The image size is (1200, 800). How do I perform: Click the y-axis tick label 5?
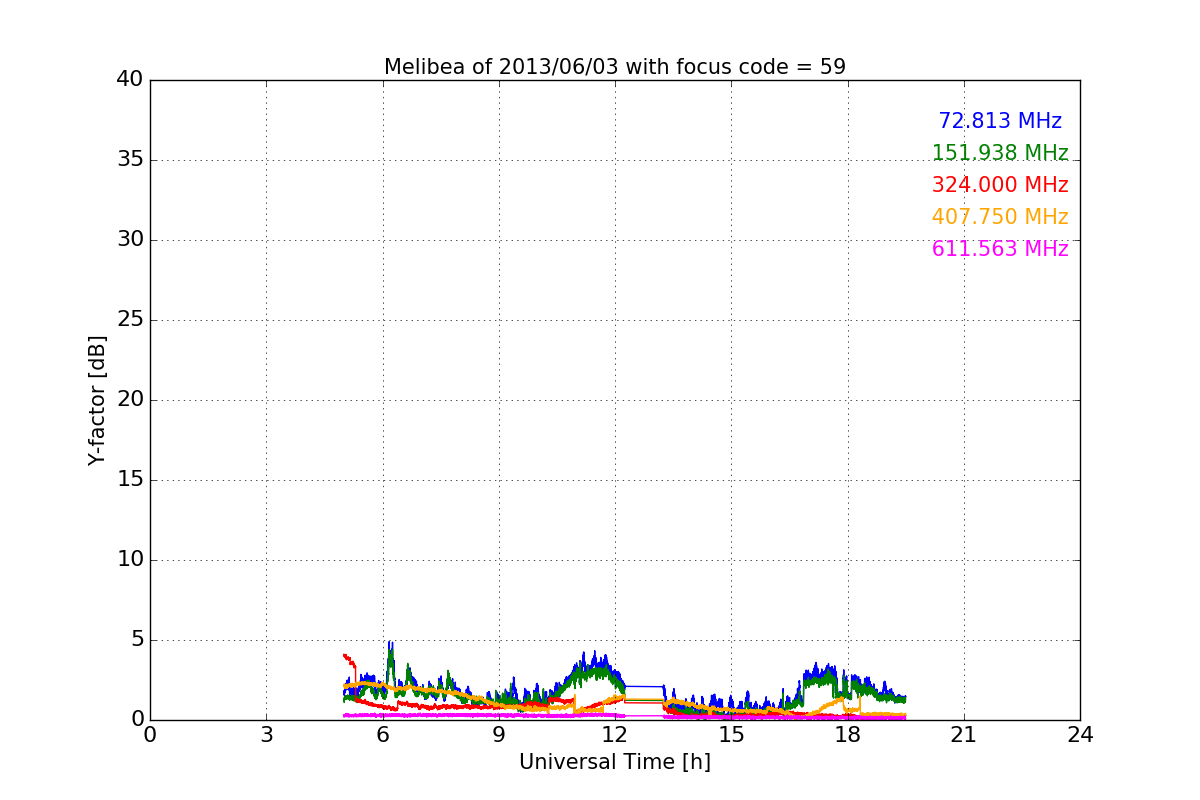[136, 640]
